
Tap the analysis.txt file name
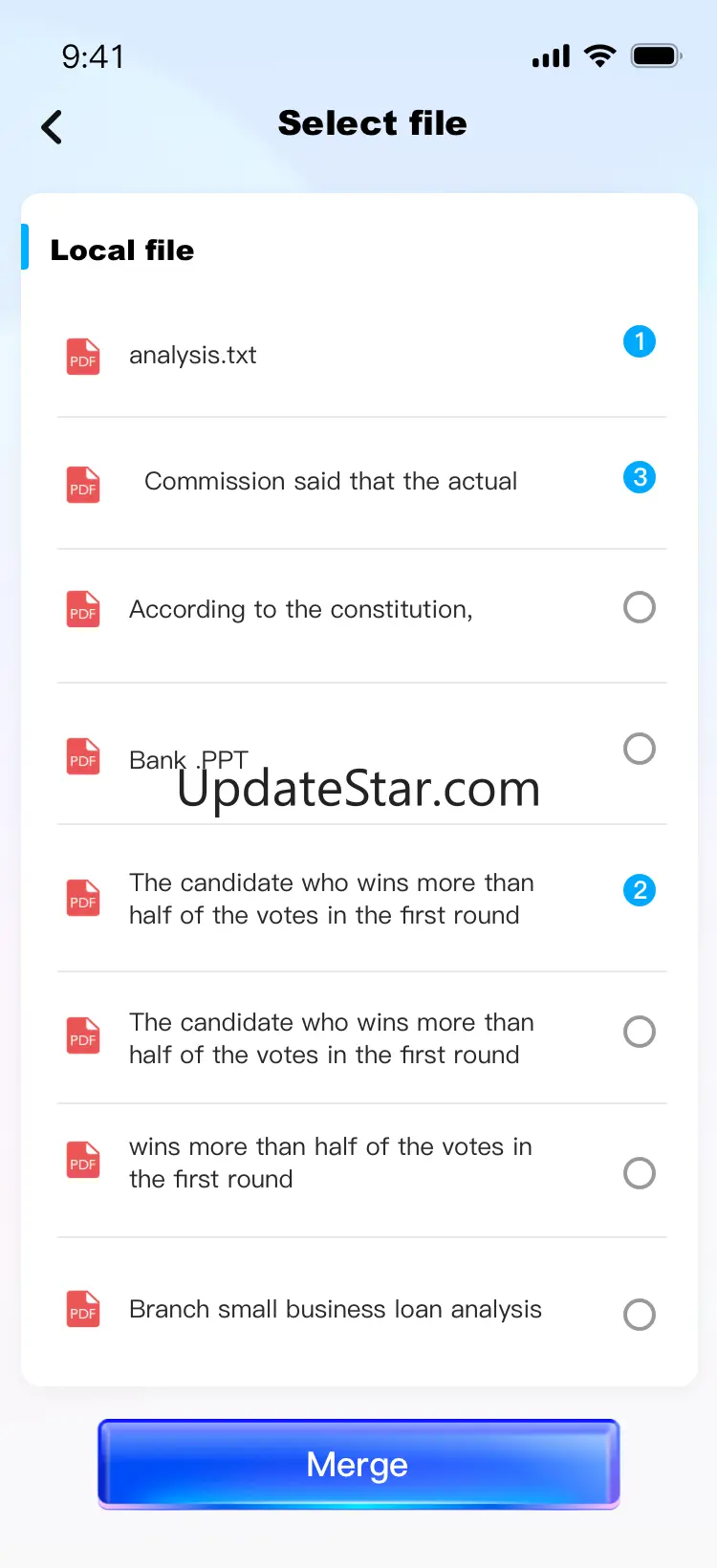pyautogui.click(x=193, y=356)
